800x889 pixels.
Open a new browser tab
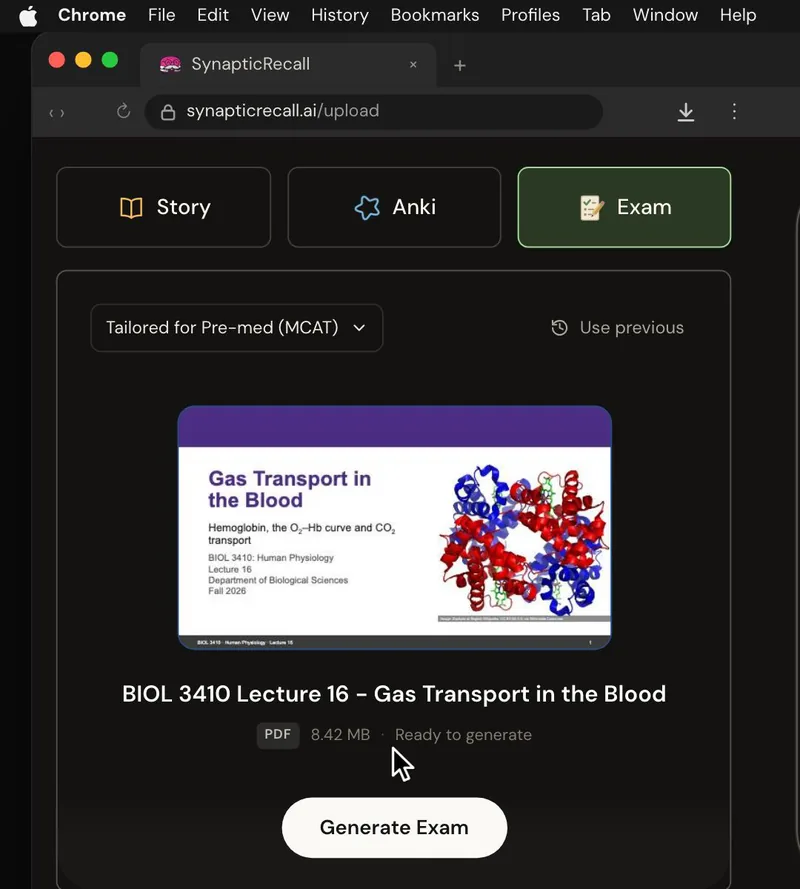coord(460,66)
